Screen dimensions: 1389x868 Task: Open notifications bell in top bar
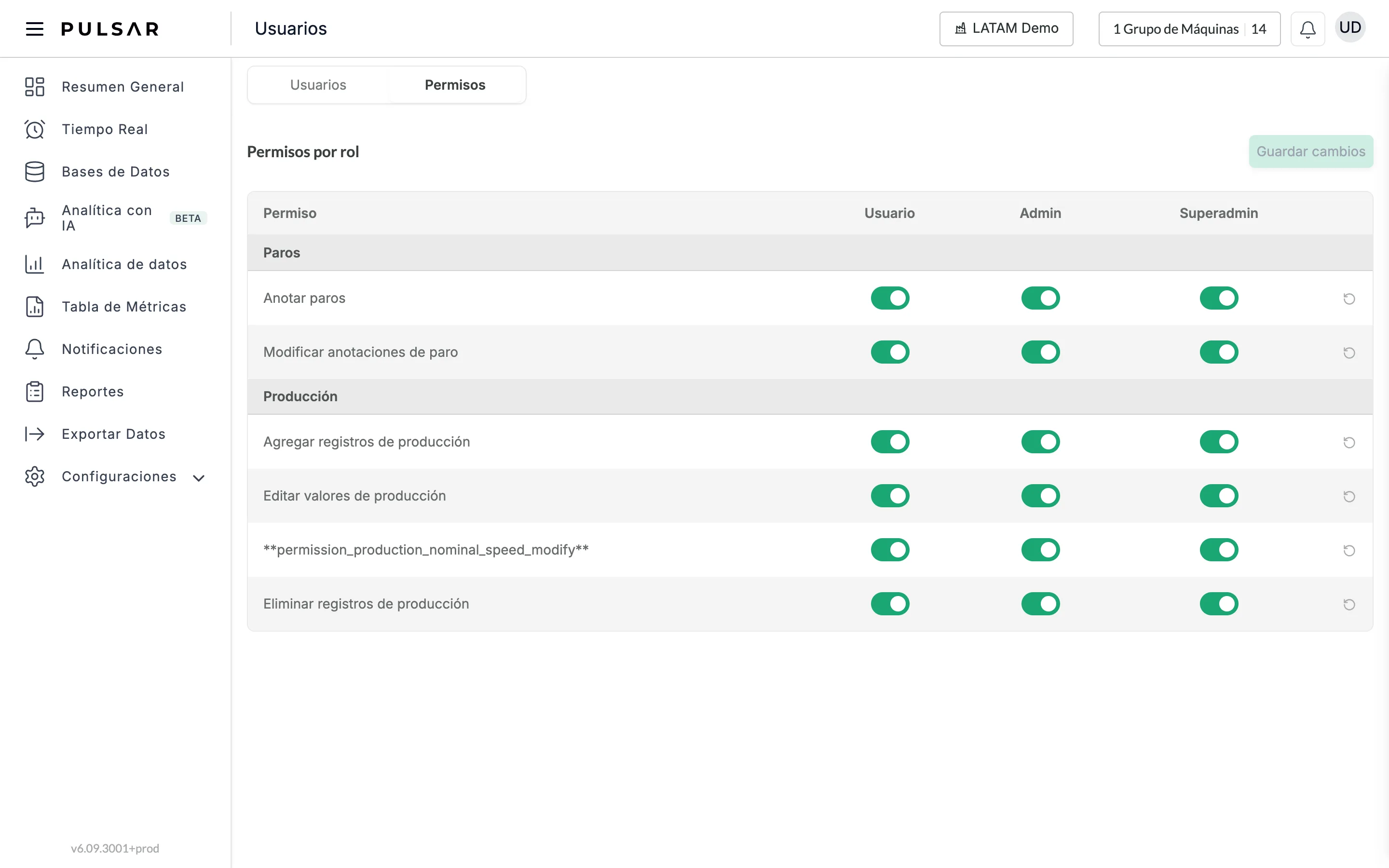point(1307,29)
